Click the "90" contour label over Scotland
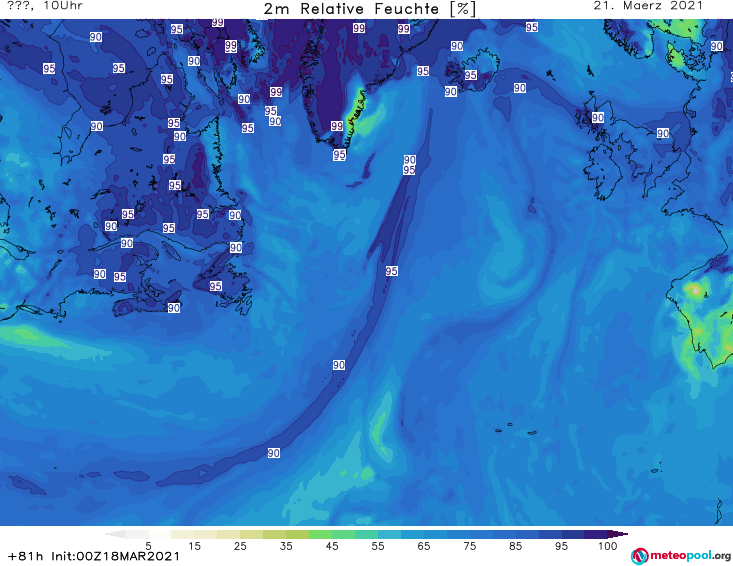The image size is (733, 566). click(x=598, y=117)
